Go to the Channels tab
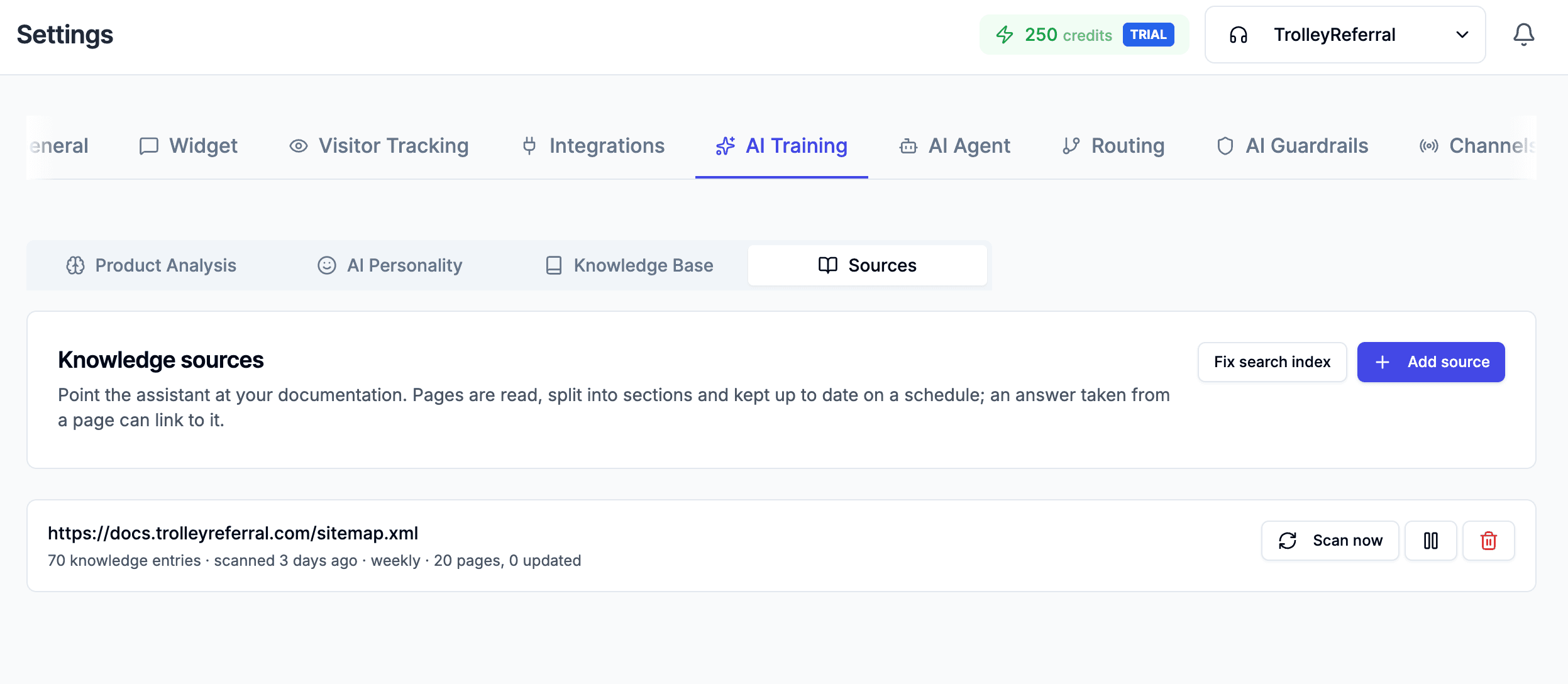The width and height of the screenshot is (1568, 684). point(1477,146)
